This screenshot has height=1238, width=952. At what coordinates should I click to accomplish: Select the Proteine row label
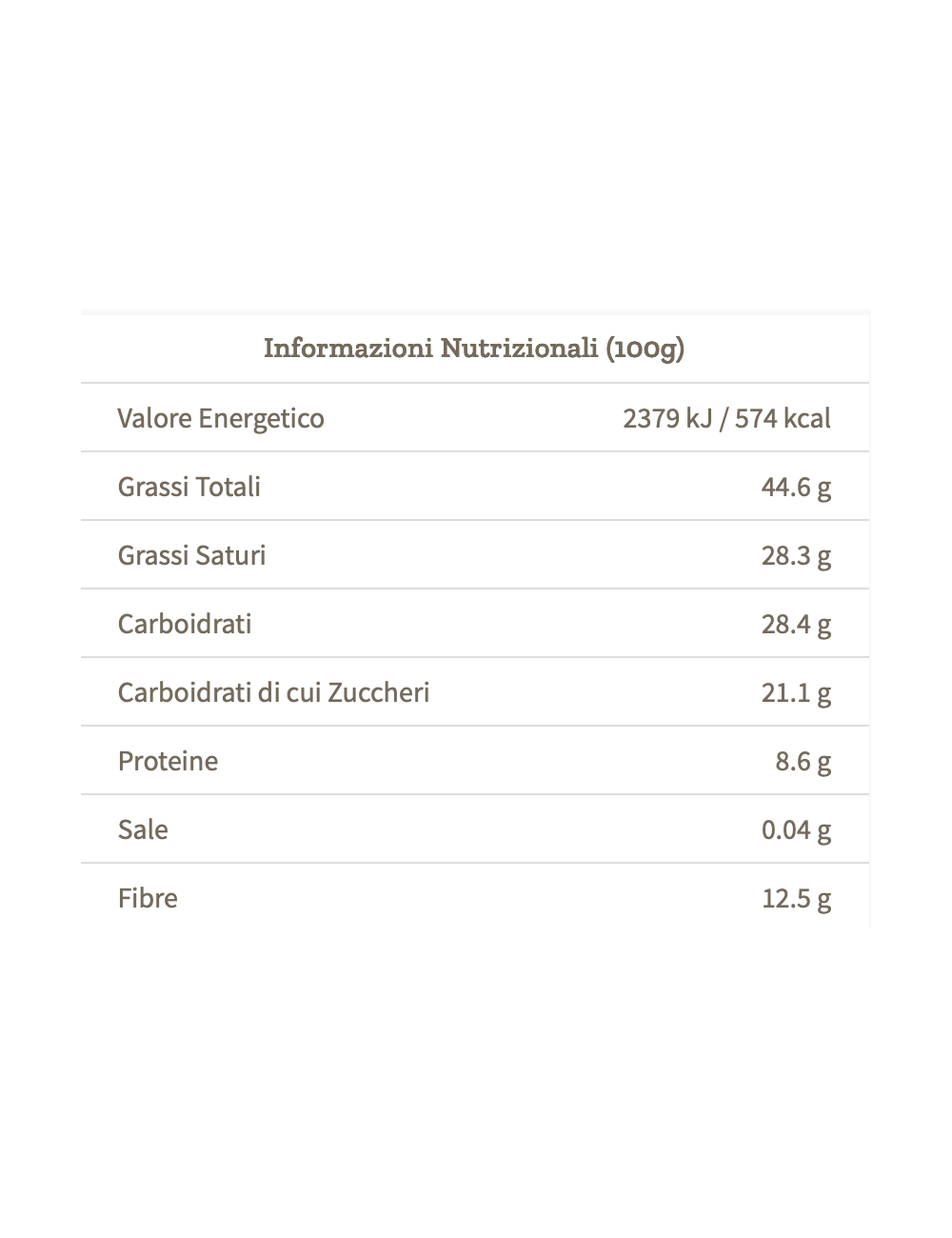(168, 761)
